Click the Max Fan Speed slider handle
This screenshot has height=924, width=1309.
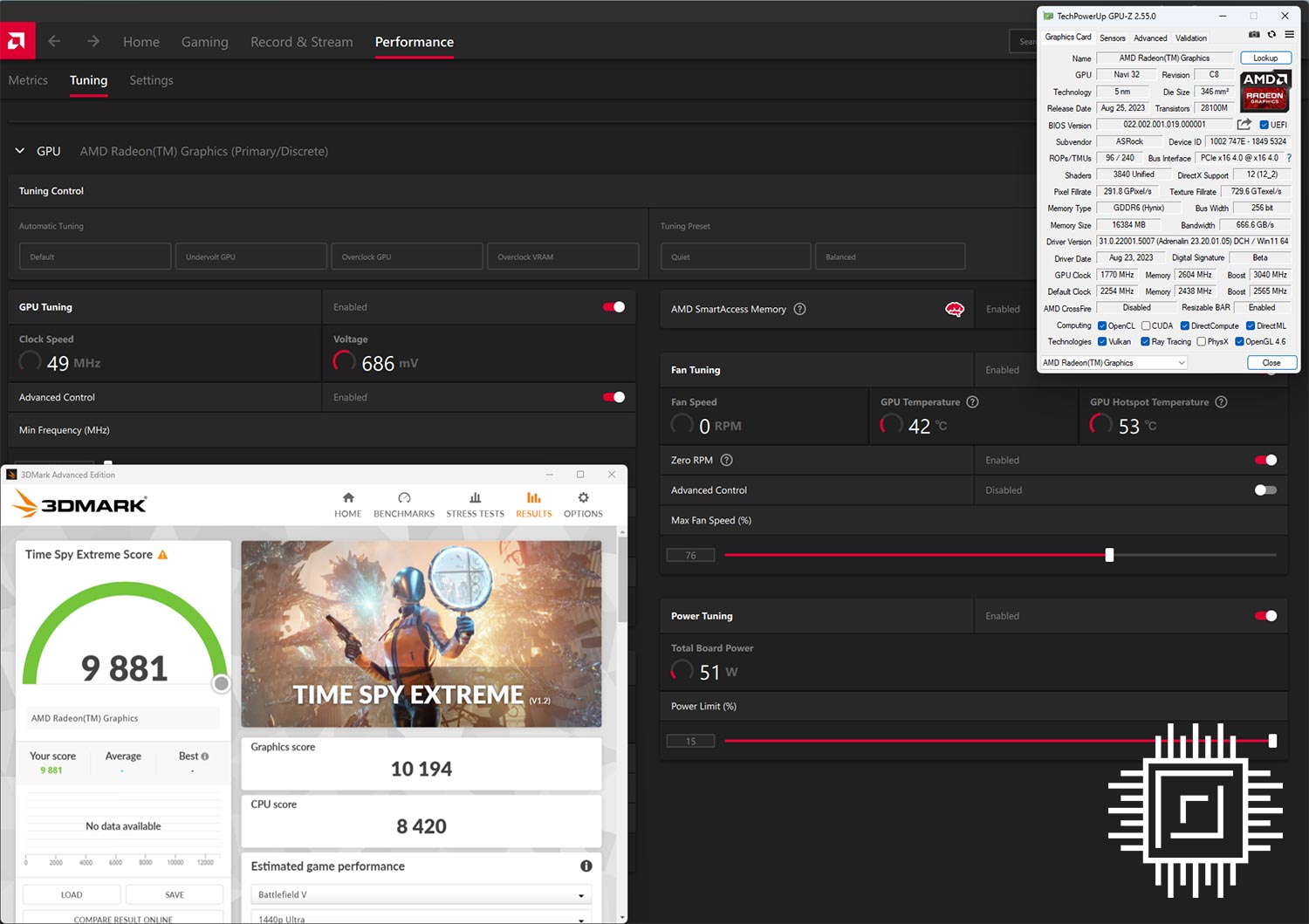1109,555
